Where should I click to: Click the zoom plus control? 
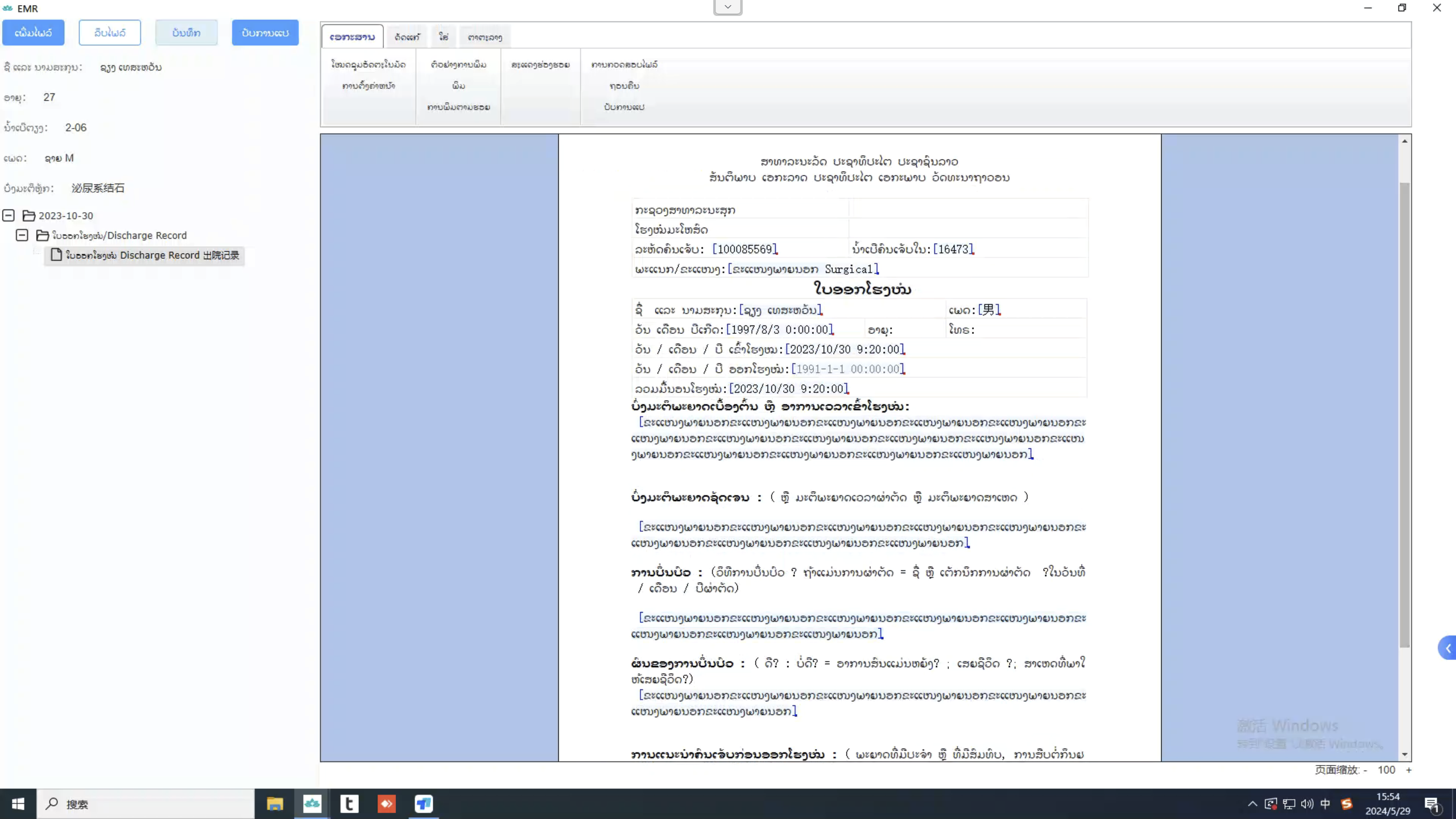pyautogui.click(x=1409, y=770)
